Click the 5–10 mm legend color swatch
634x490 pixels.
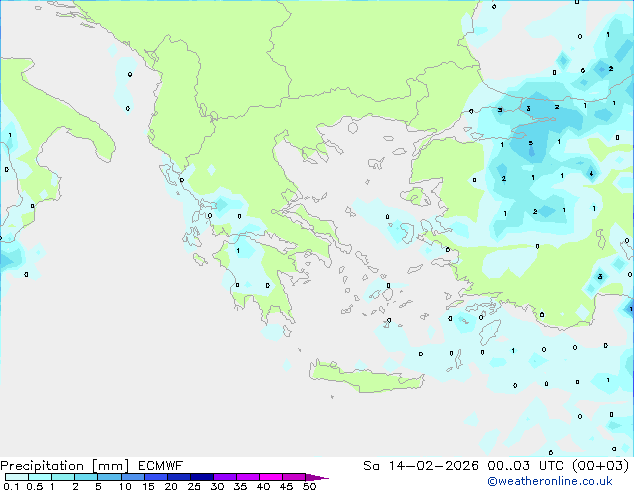(109, 477)
